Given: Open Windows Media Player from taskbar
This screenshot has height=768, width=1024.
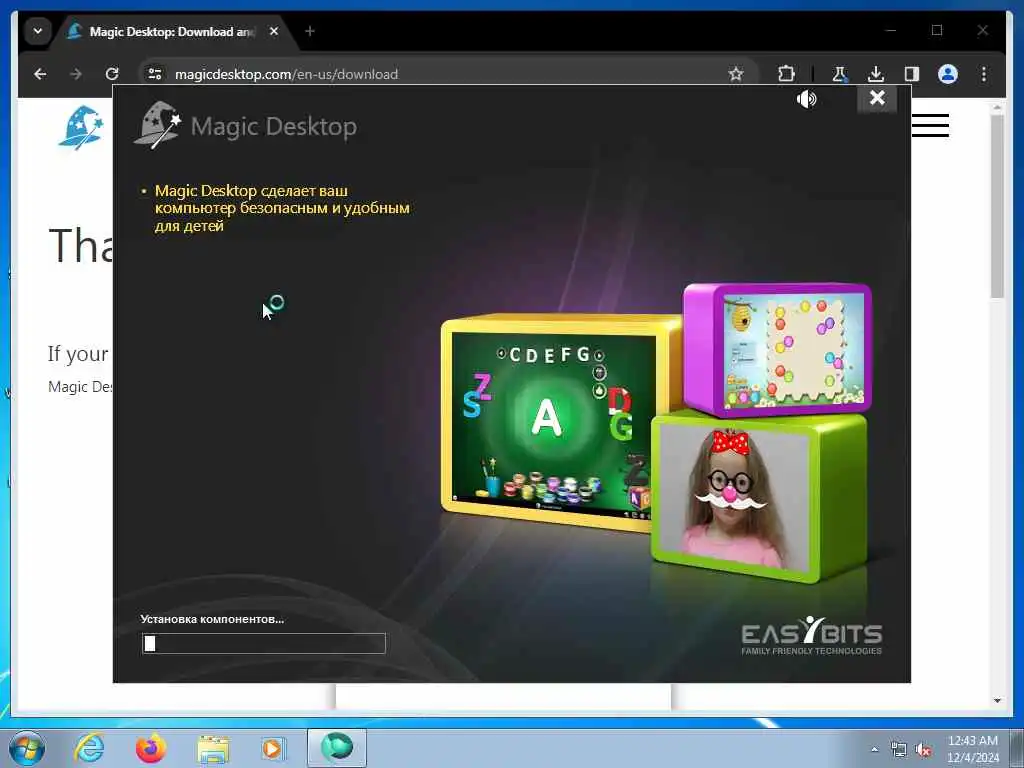Looking at the screenshot, I should 272,748.
